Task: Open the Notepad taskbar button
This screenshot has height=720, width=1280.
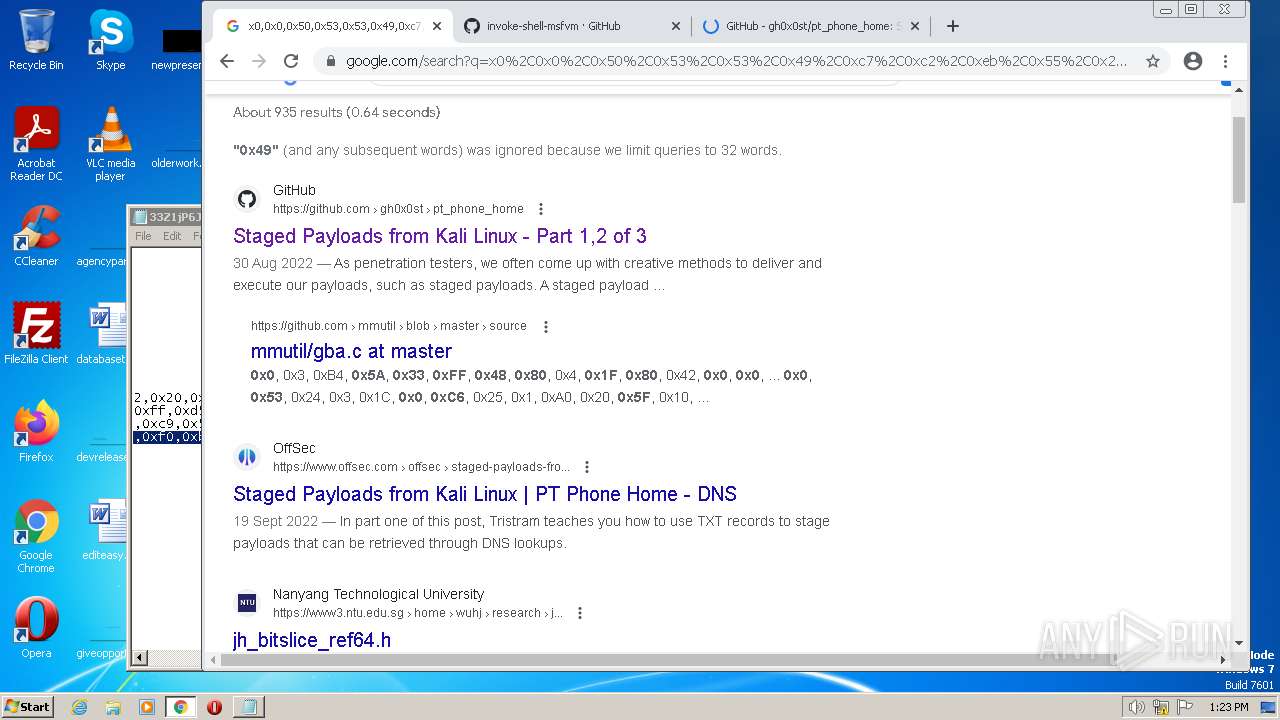Action: pyautogui.click(x=248, y=707)
